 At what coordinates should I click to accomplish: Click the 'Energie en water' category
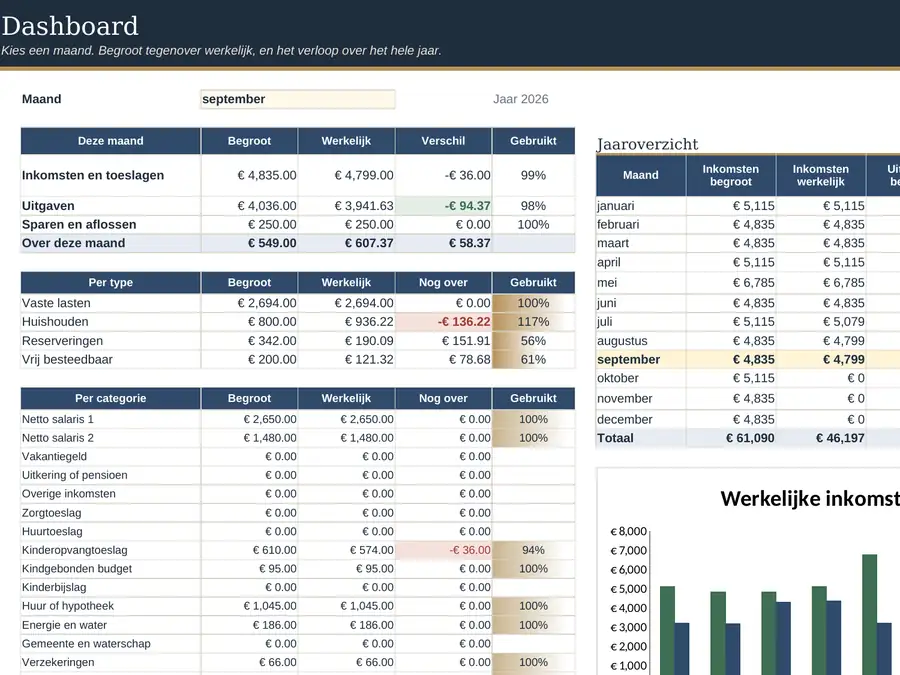(x=64, y=625)
